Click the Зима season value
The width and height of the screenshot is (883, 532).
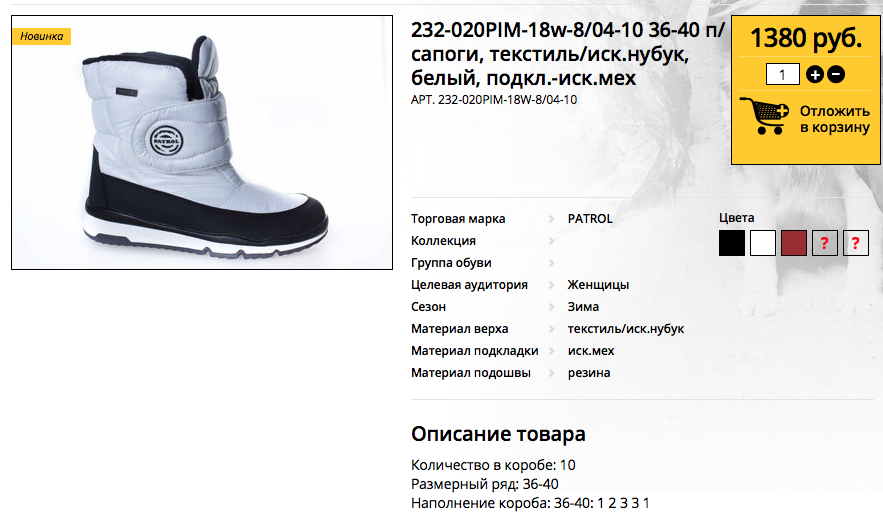583,307
